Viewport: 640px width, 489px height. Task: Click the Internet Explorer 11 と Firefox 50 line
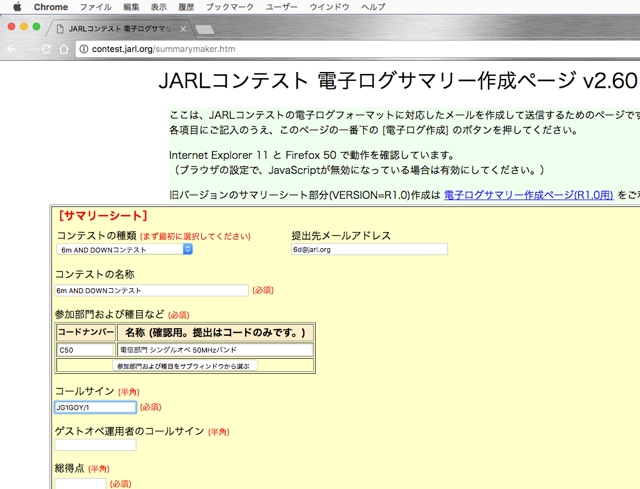312,155
